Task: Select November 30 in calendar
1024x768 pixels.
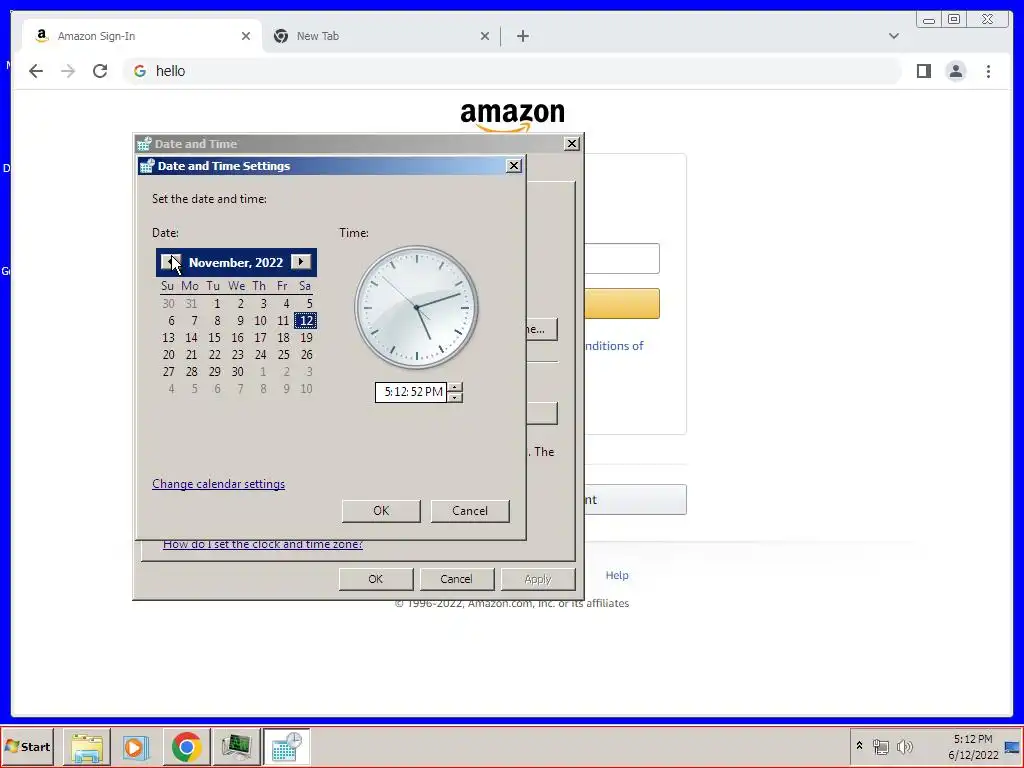Action: [237, 372]
